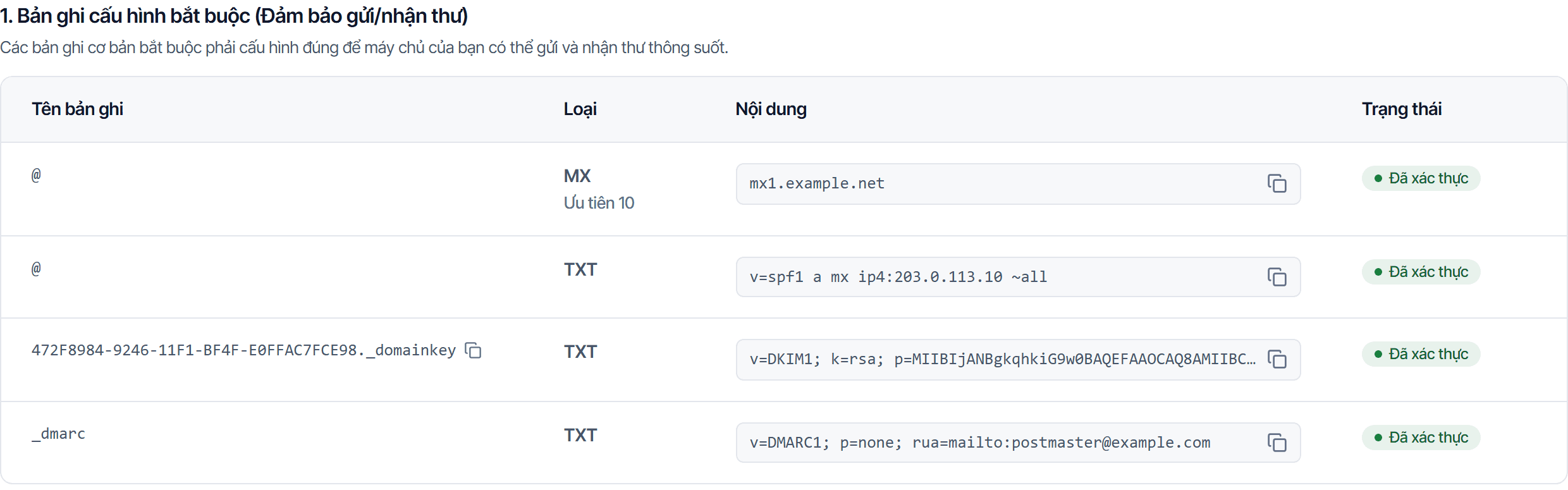Copy the mx1.example.net MX record content
This screenshot has width=1568, height=490.
(1277, 184)
